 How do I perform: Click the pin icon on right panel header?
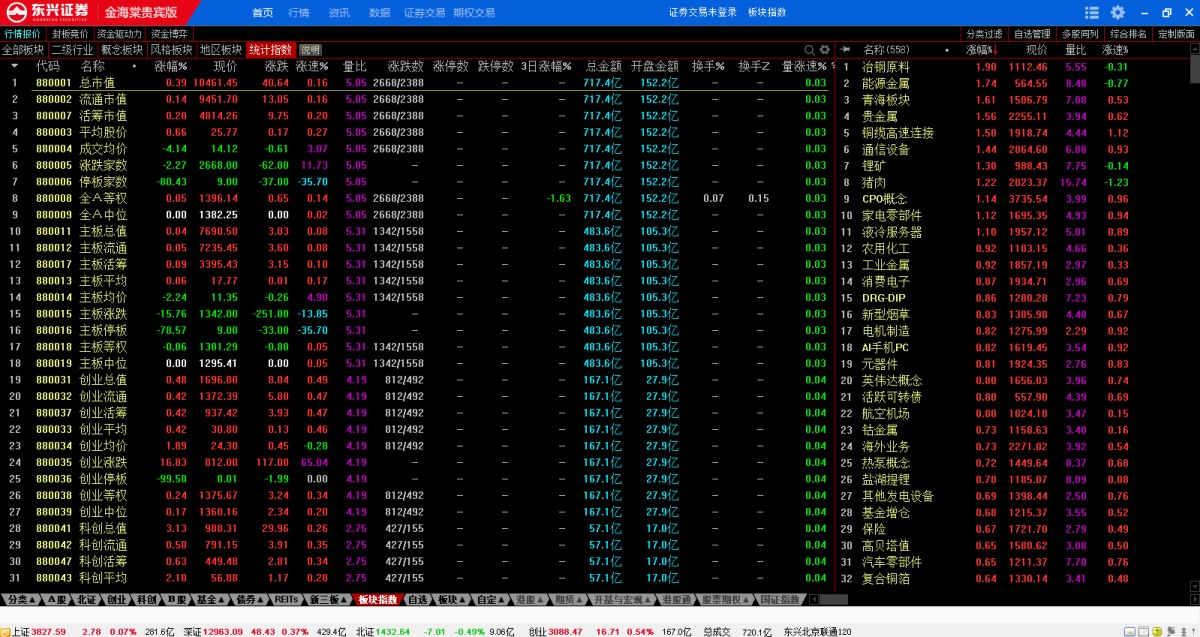[845, 49]
